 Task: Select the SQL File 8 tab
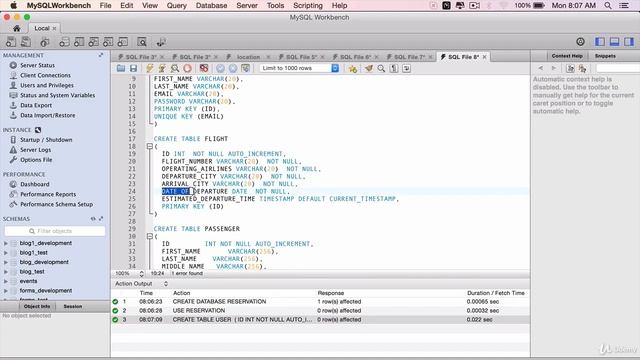pyautogui.click(x=463, y=57)
